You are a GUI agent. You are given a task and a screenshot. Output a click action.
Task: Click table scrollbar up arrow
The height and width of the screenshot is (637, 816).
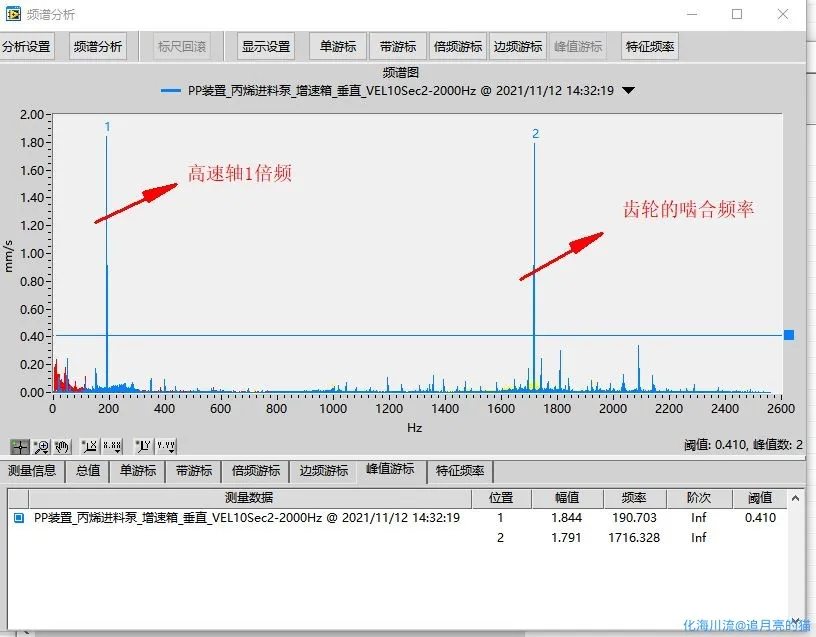pyautogui.click(x=796, y=498)
